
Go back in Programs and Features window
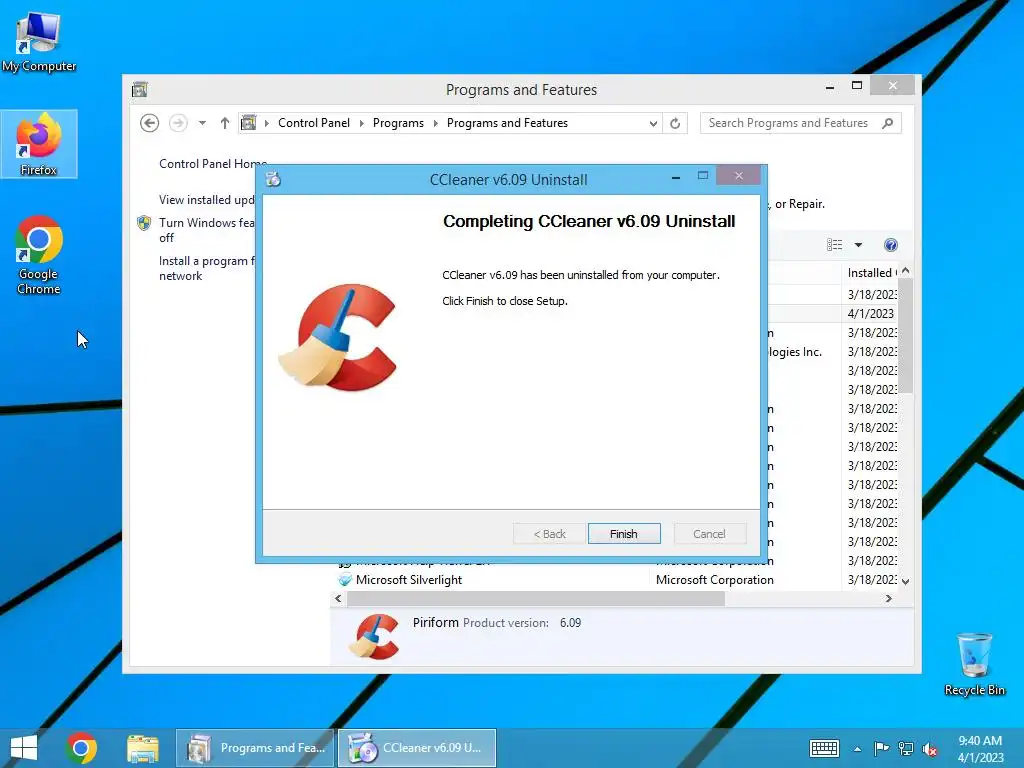click(150, 123)
